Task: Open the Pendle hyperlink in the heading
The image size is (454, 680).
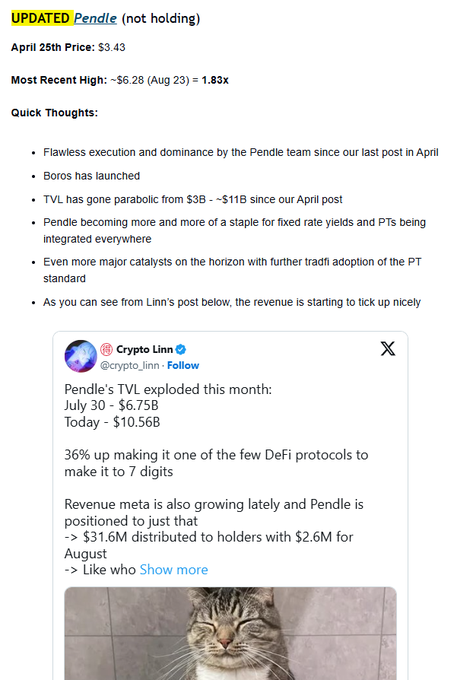Action: (95, 18)
